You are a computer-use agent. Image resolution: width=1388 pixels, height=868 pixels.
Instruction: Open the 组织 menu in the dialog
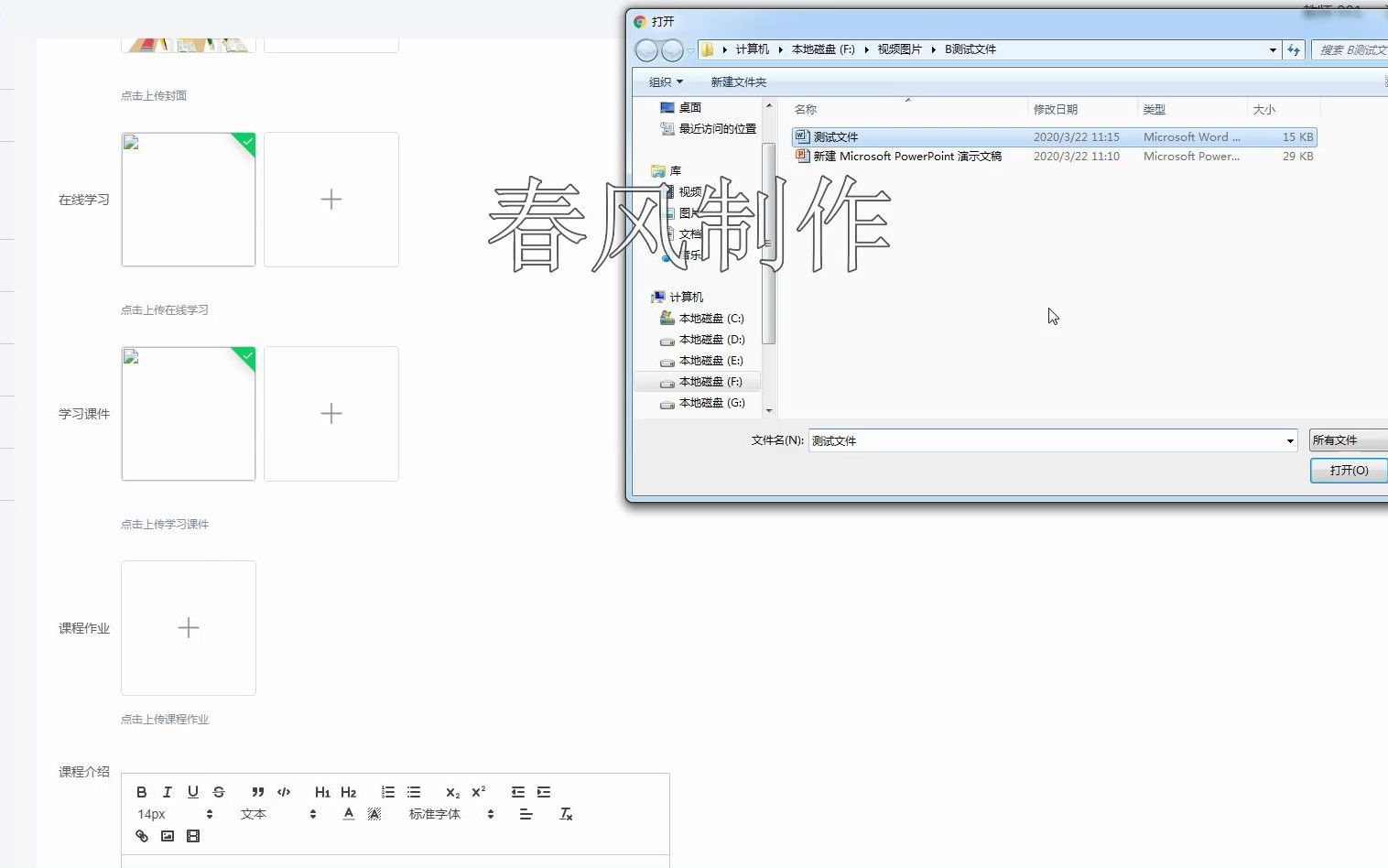point(664,81)
